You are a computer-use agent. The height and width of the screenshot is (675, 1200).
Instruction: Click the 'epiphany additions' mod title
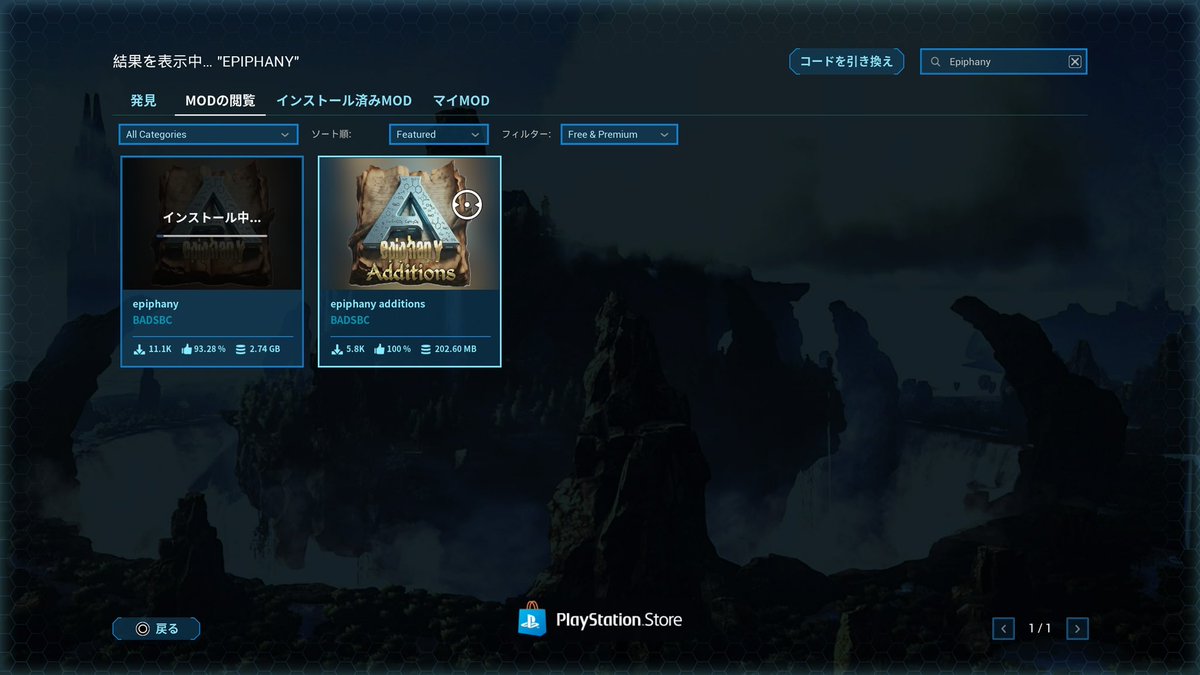(378, 304)
